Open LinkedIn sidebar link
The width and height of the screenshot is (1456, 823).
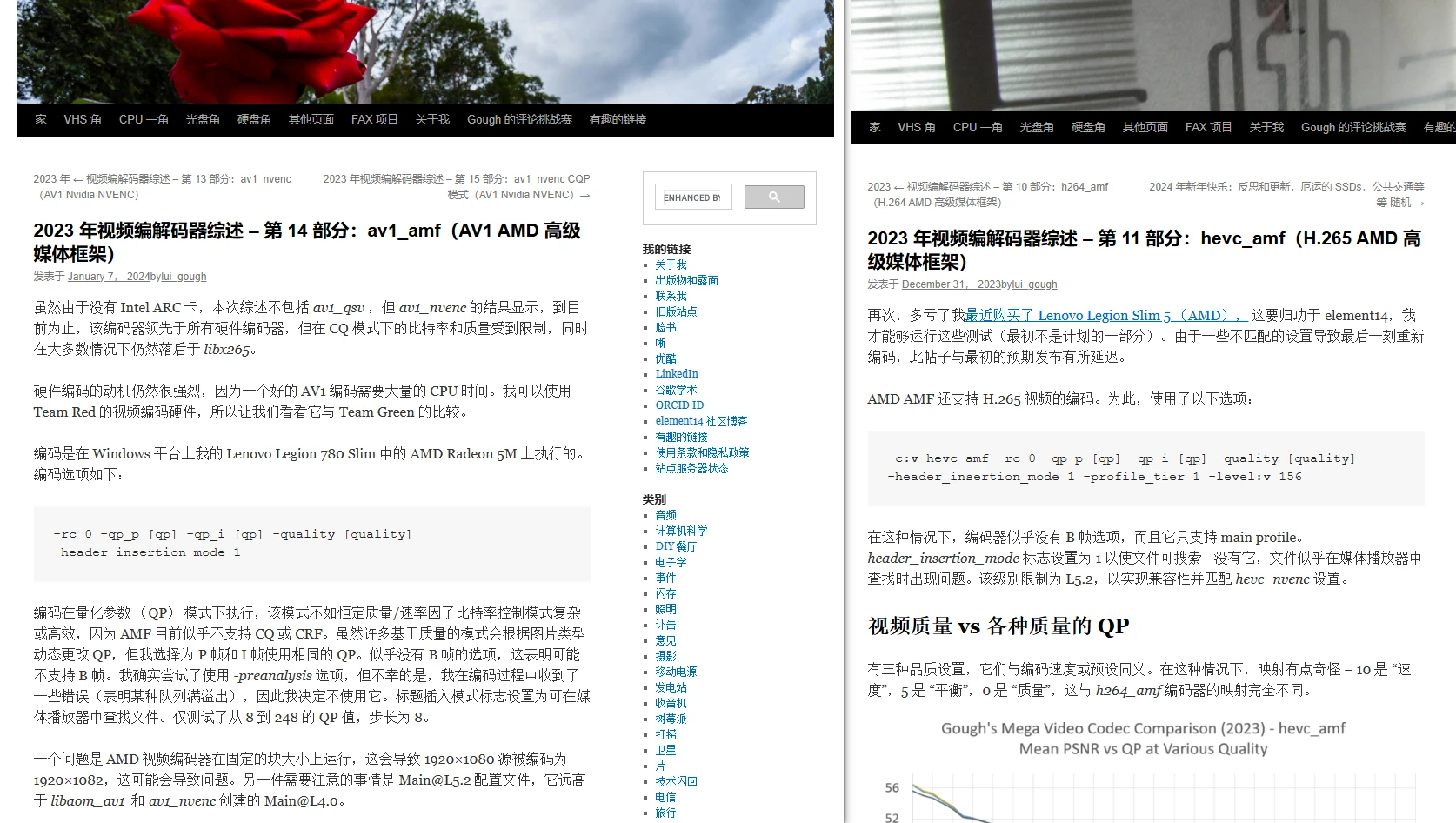(x=677, y=374)
